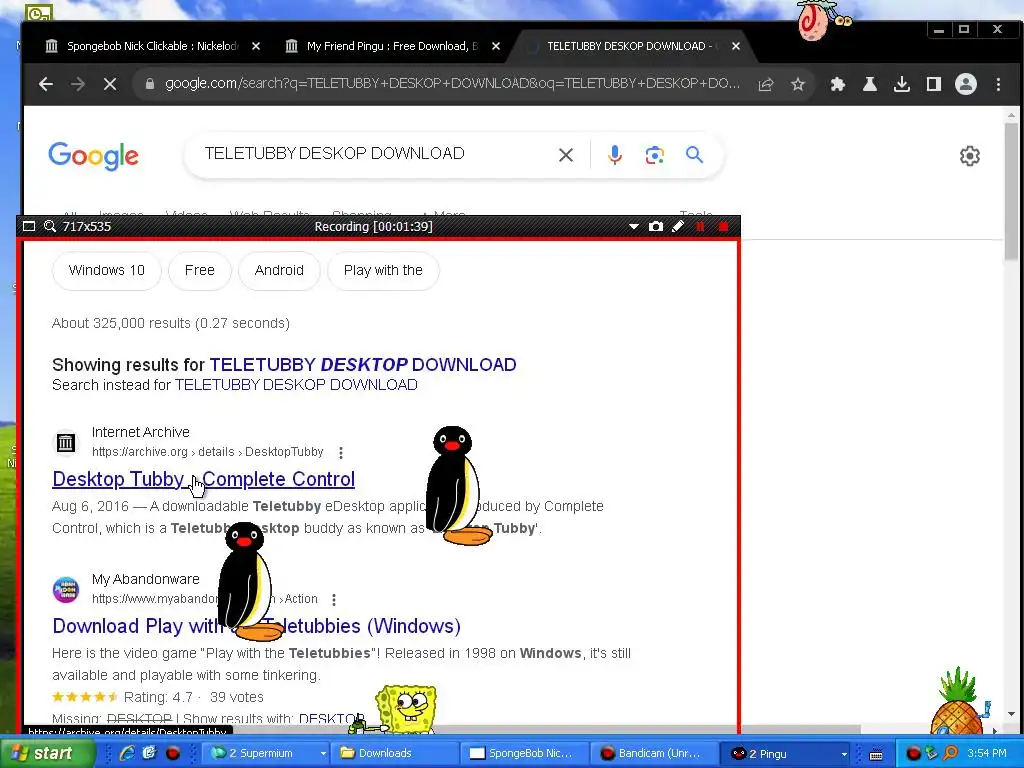Apply the Android filter chip

pyautogui.click(x=280, y=270)
